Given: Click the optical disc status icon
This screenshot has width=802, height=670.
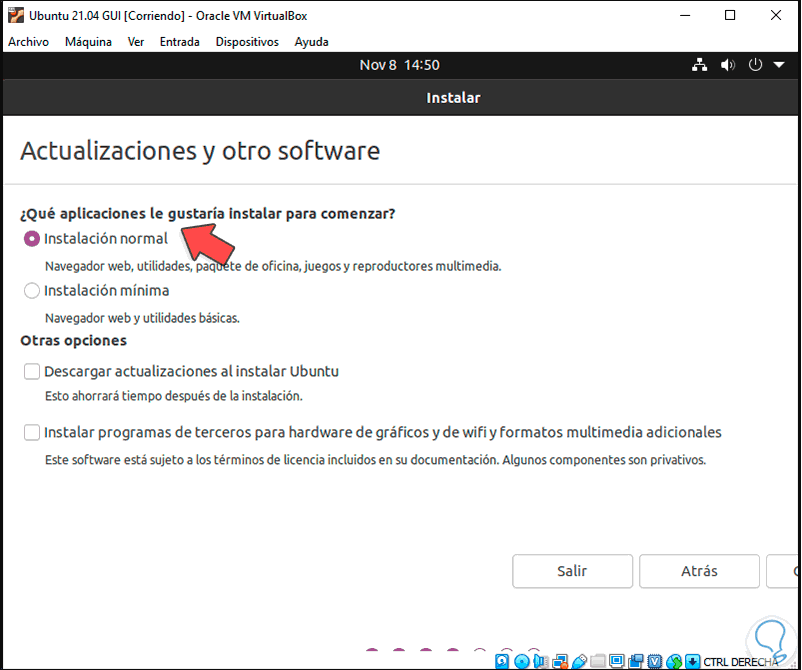Looking at the screenshot, I should pos(522,661).
